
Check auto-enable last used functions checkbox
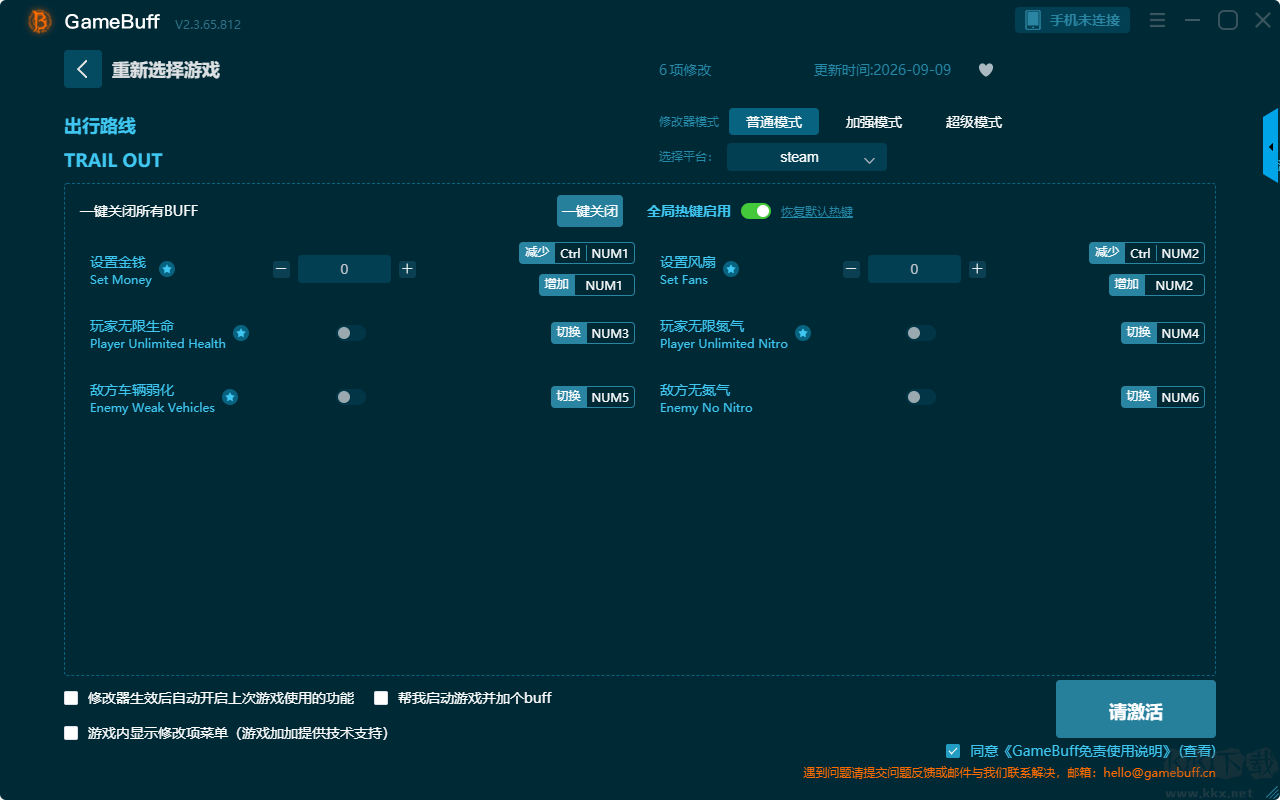(71, 698)
